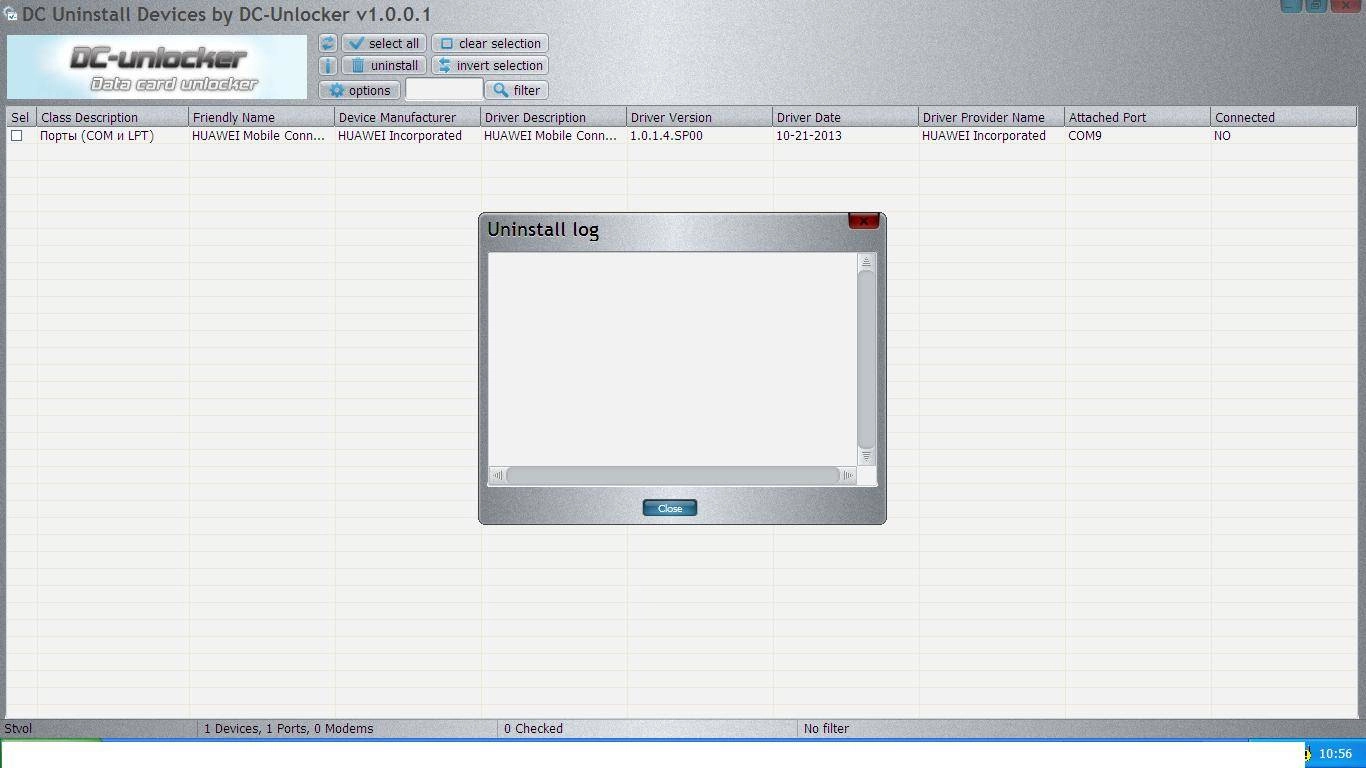Sort by Friendly Name column header

[262, 117]
